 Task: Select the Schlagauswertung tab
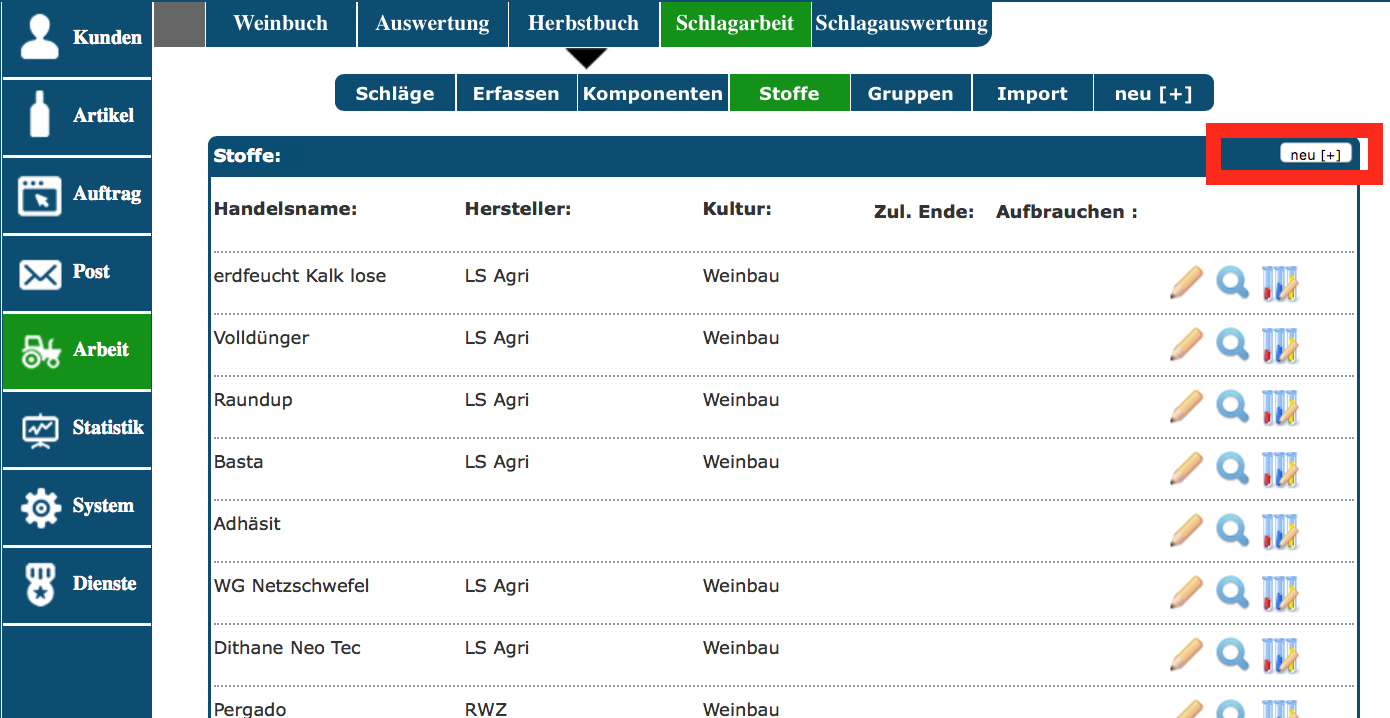point(901,24)
